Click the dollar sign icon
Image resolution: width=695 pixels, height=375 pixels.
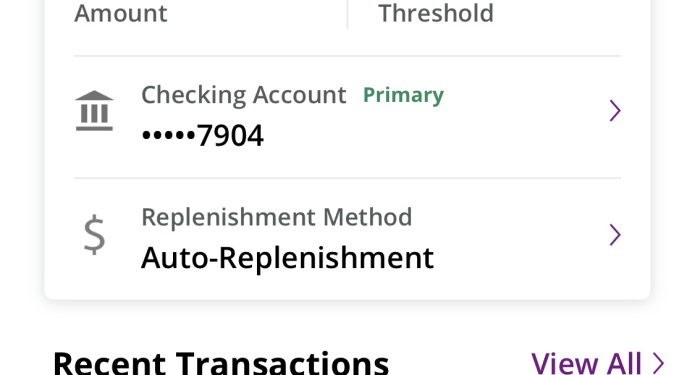pyautogui.click(x=94, y=234)
